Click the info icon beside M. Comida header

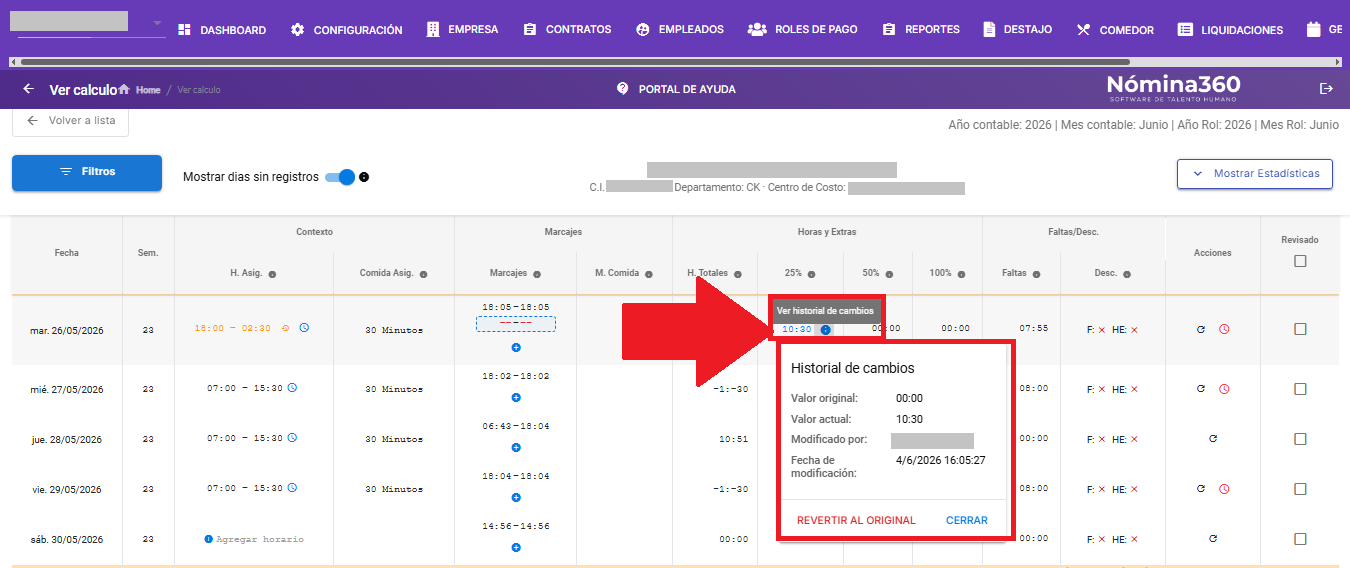click(x=648, y=274)
